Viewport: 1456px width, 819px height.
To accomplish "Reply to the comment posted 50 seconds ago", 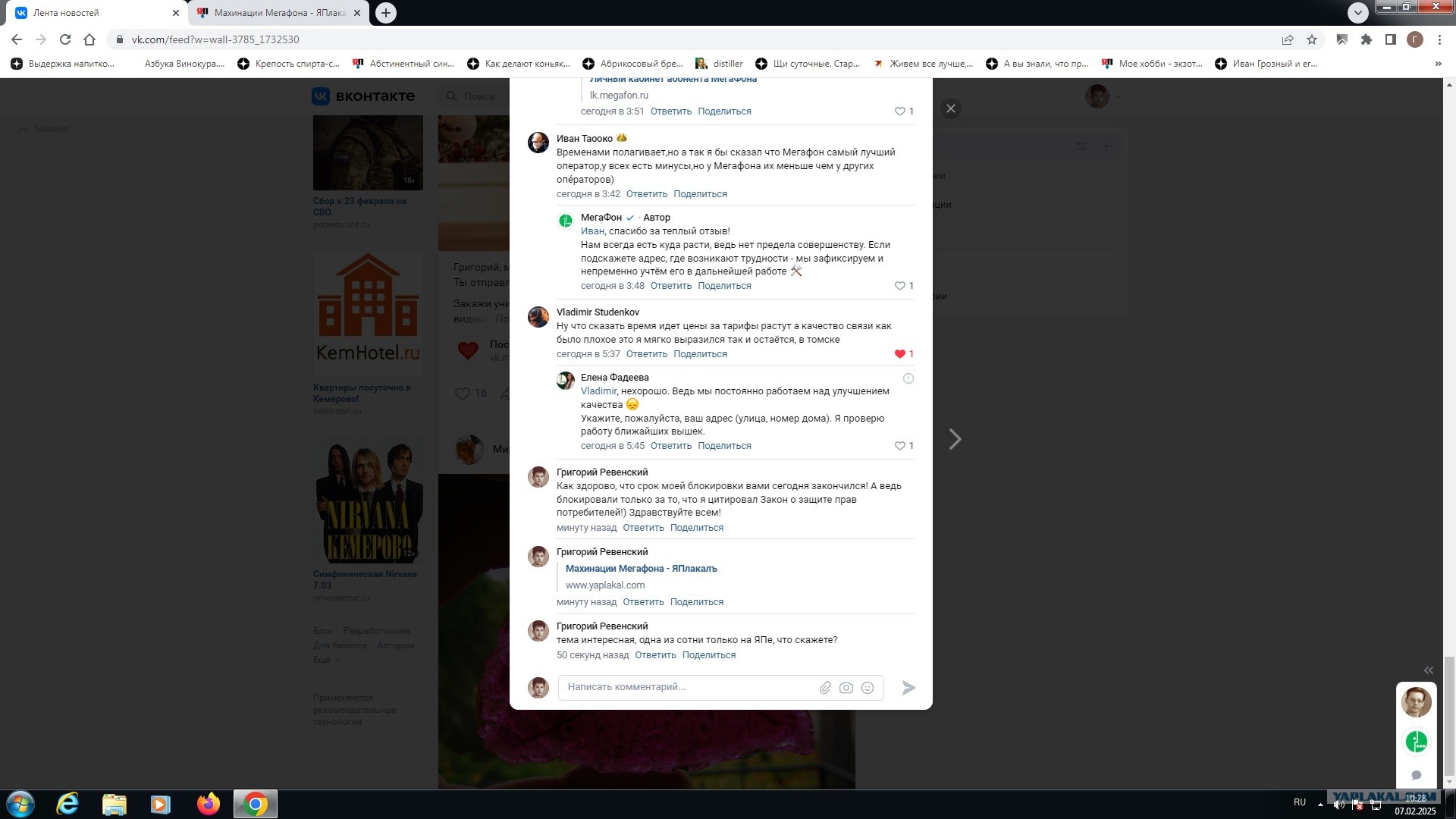I will click(x=655, y=655).
